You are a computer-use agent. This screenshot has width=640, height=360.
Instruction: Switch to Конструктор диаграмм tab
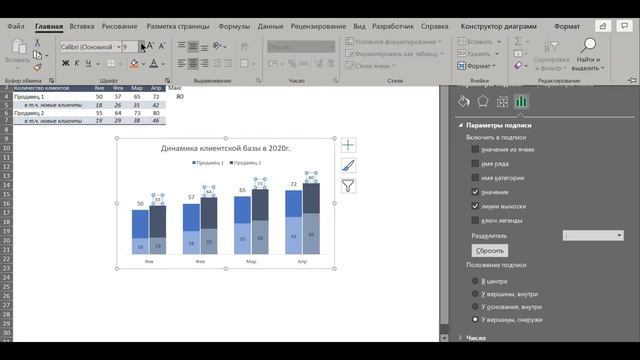click(x=498, y=26)
